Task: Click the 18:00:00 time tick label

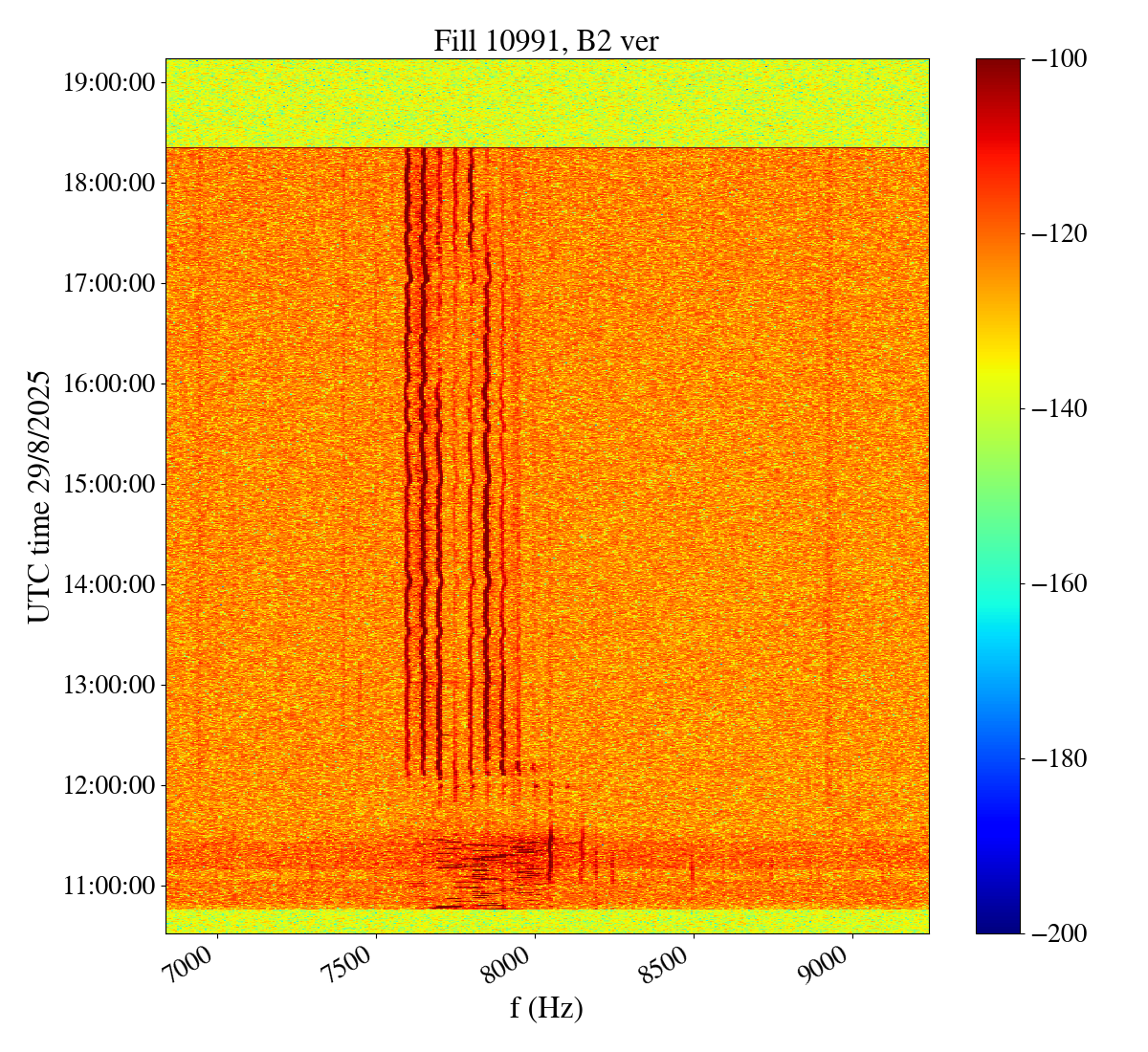Action: (x=108, y=183)
